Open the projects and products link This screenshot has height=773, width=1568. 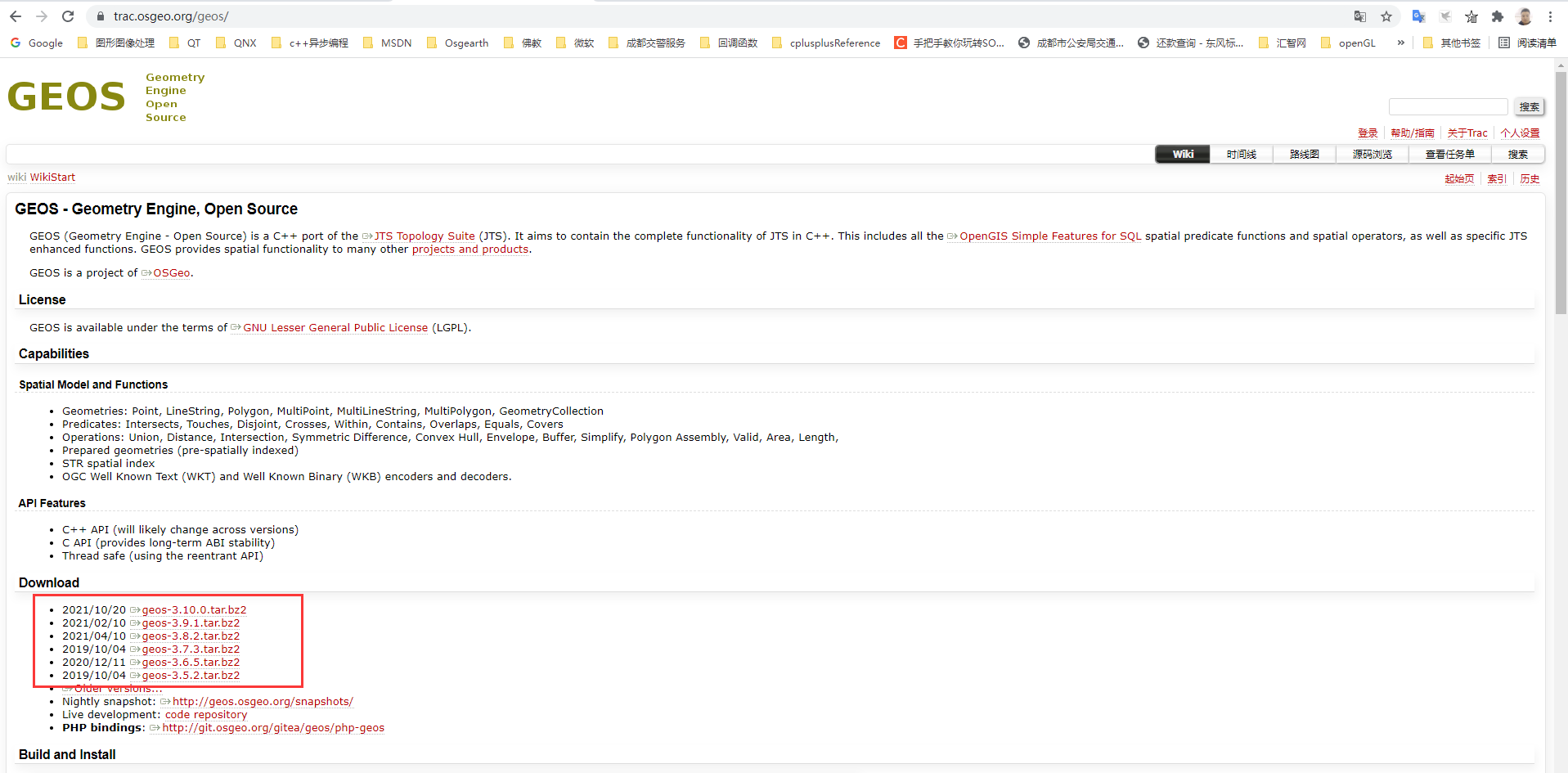click(470, 249)
